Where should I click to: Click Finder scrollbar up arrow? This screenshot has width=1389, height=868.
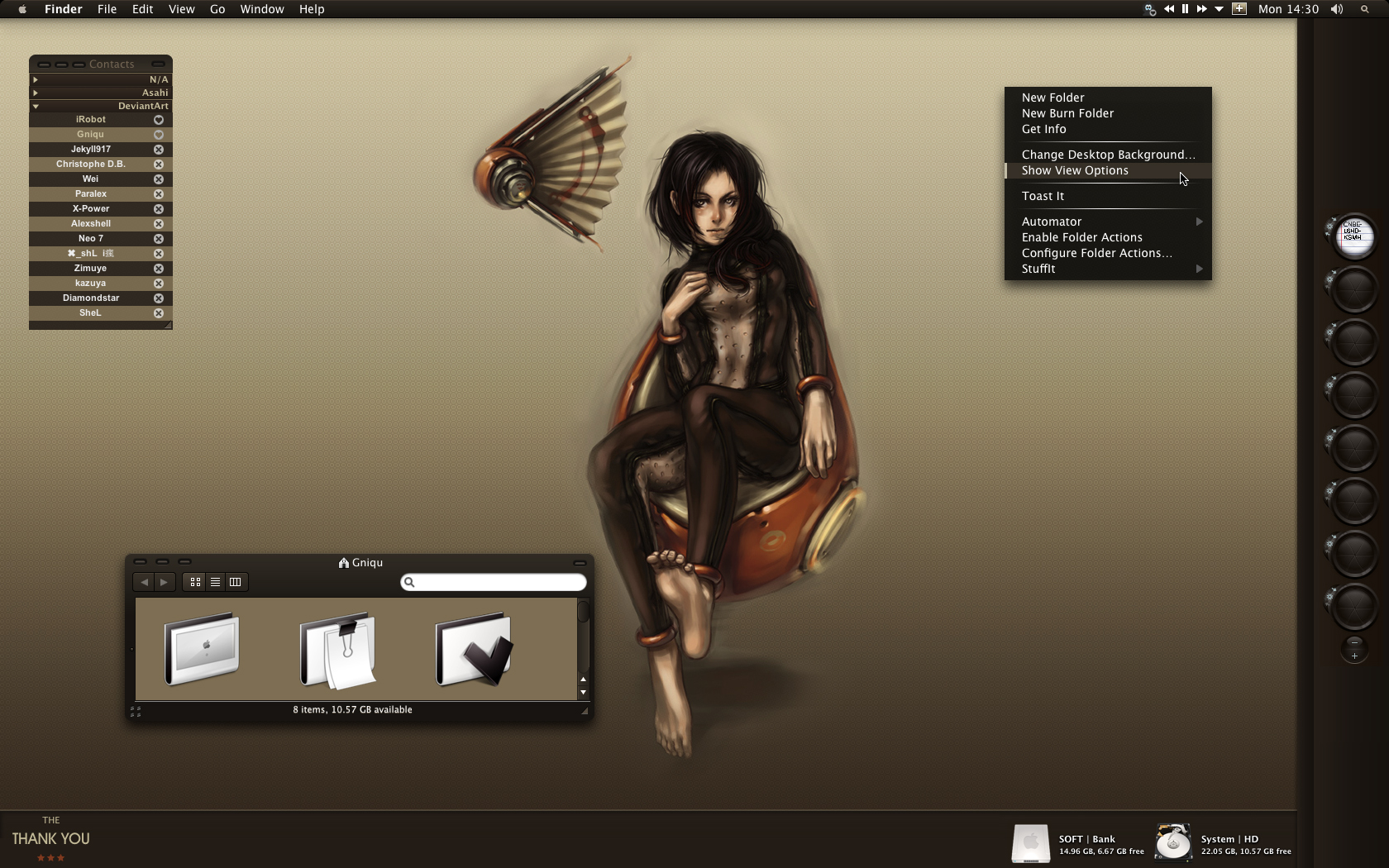coord(583,680)
